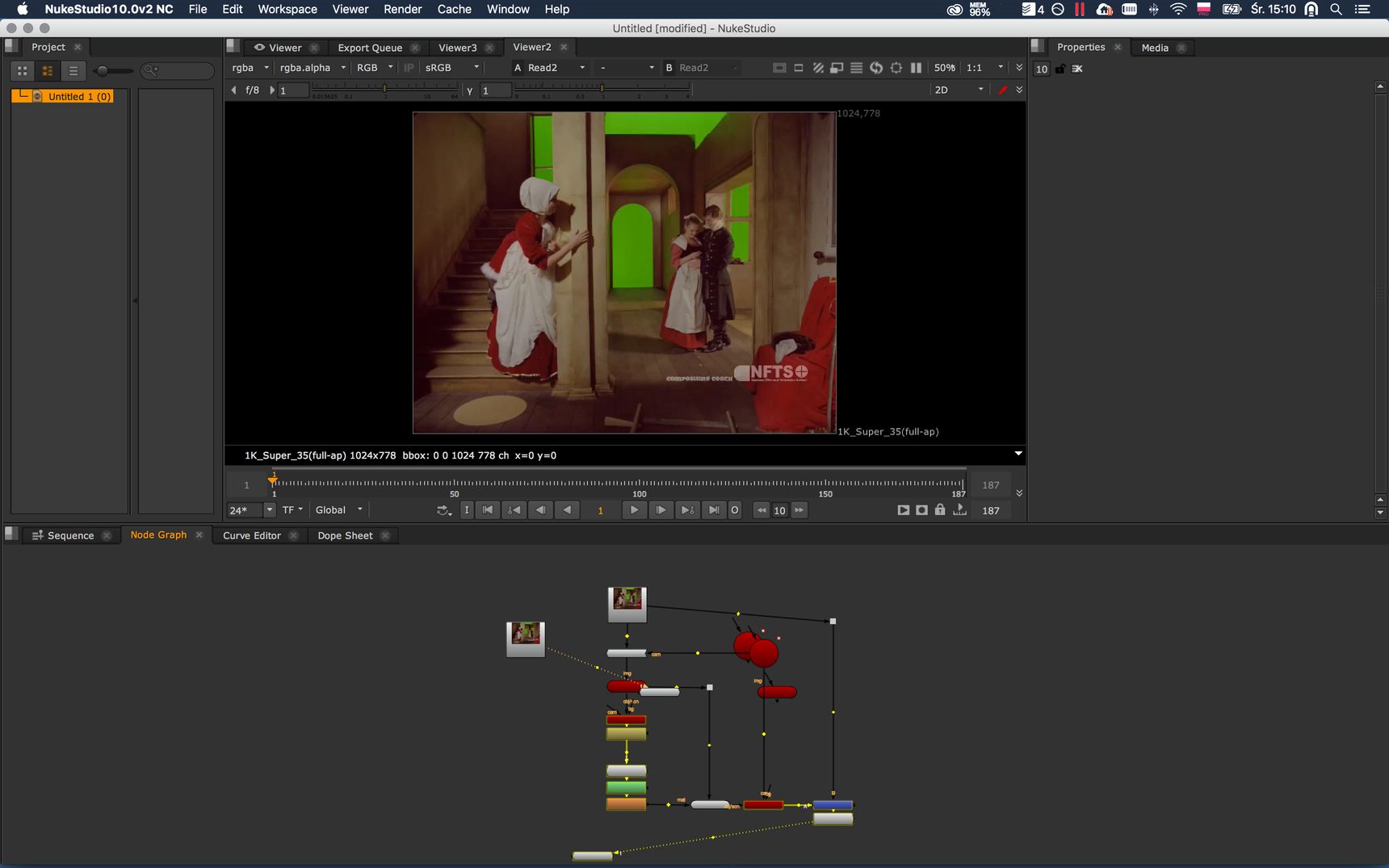This screenshot has height=868, width=1389.
Task: Open the Global frame range dropdown
Action: point(339,510)
